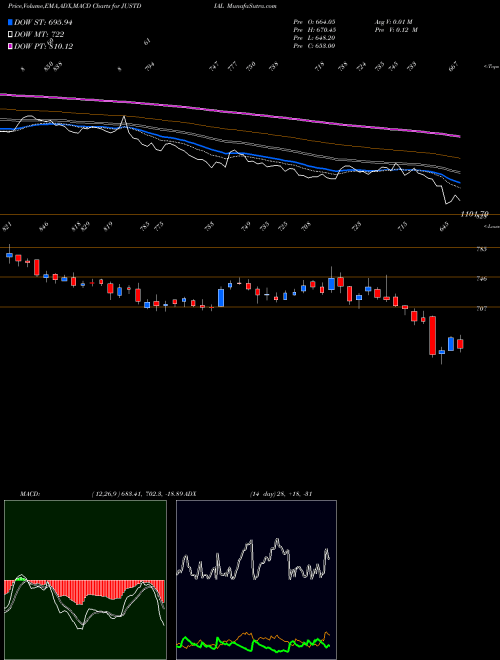Click the 'Pre C: 653.00' close value
500x660 pixels.
click(x=314, y=46)
